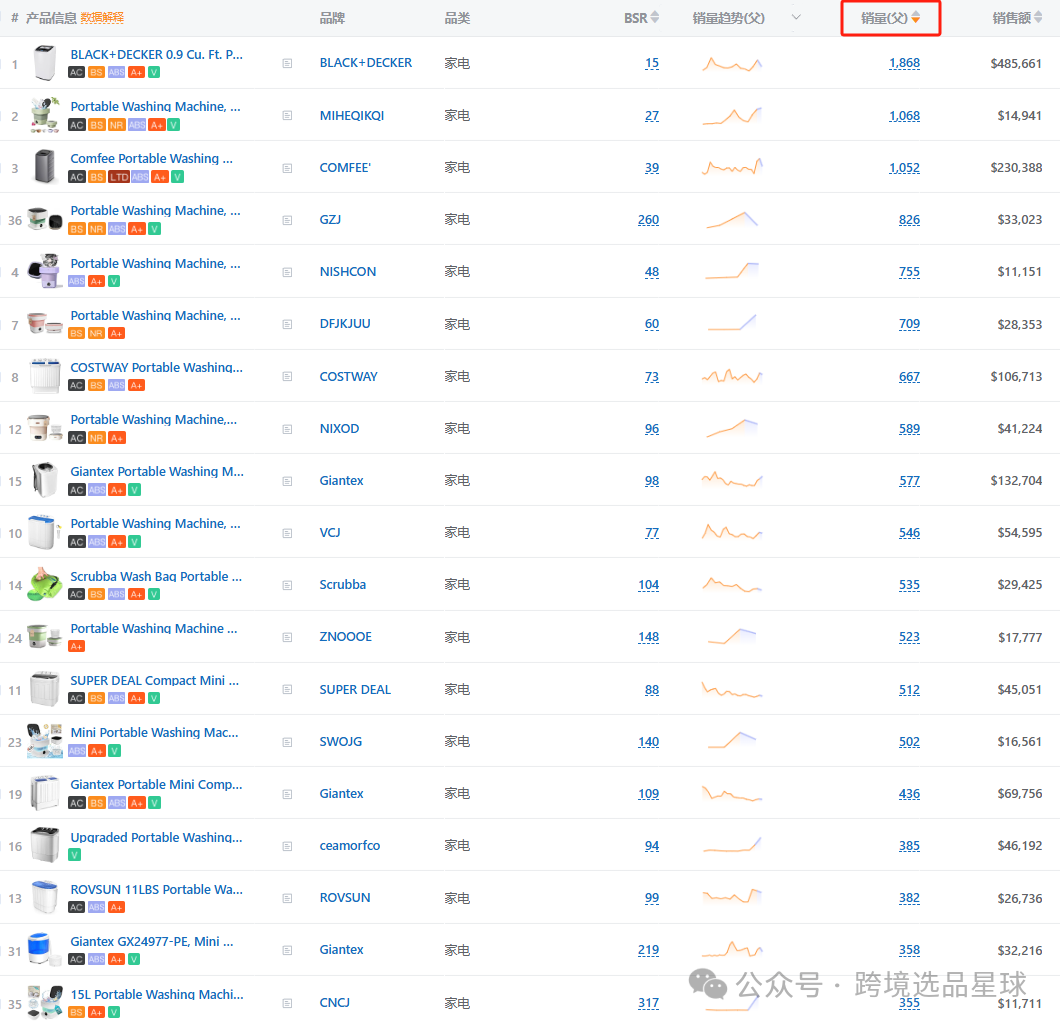Select the ZNOOOE brand link

click(345, 637)
